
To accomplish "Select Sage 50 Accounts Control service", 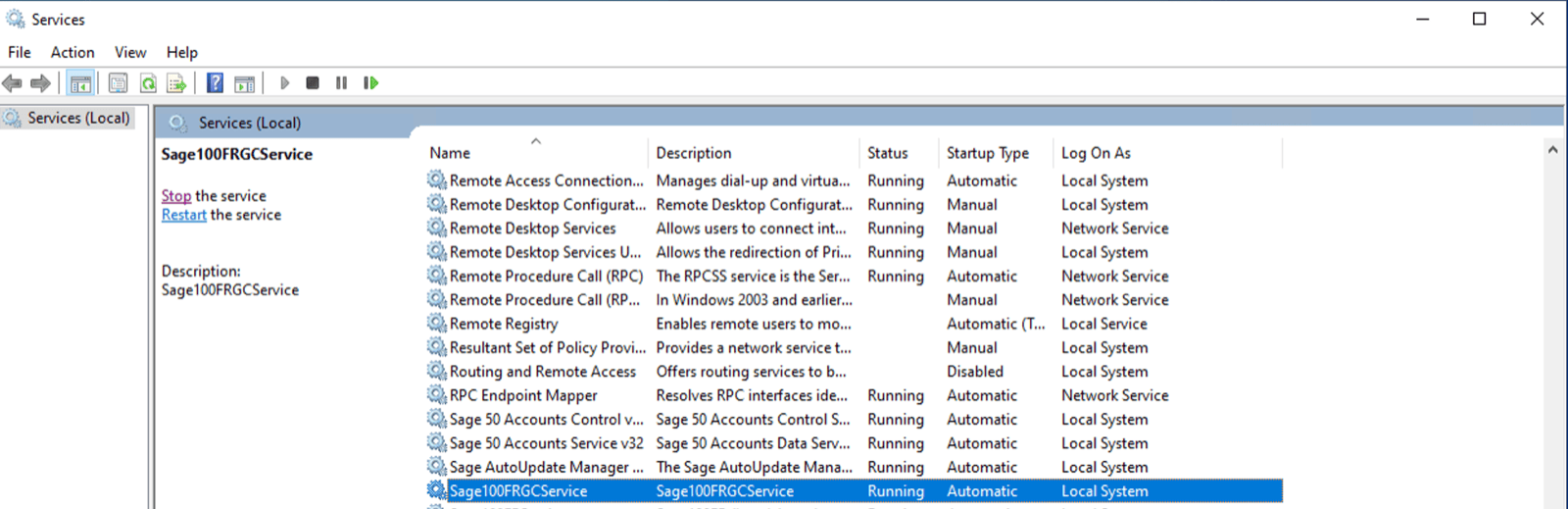I will pyautogui.click(x=854, y=419).
